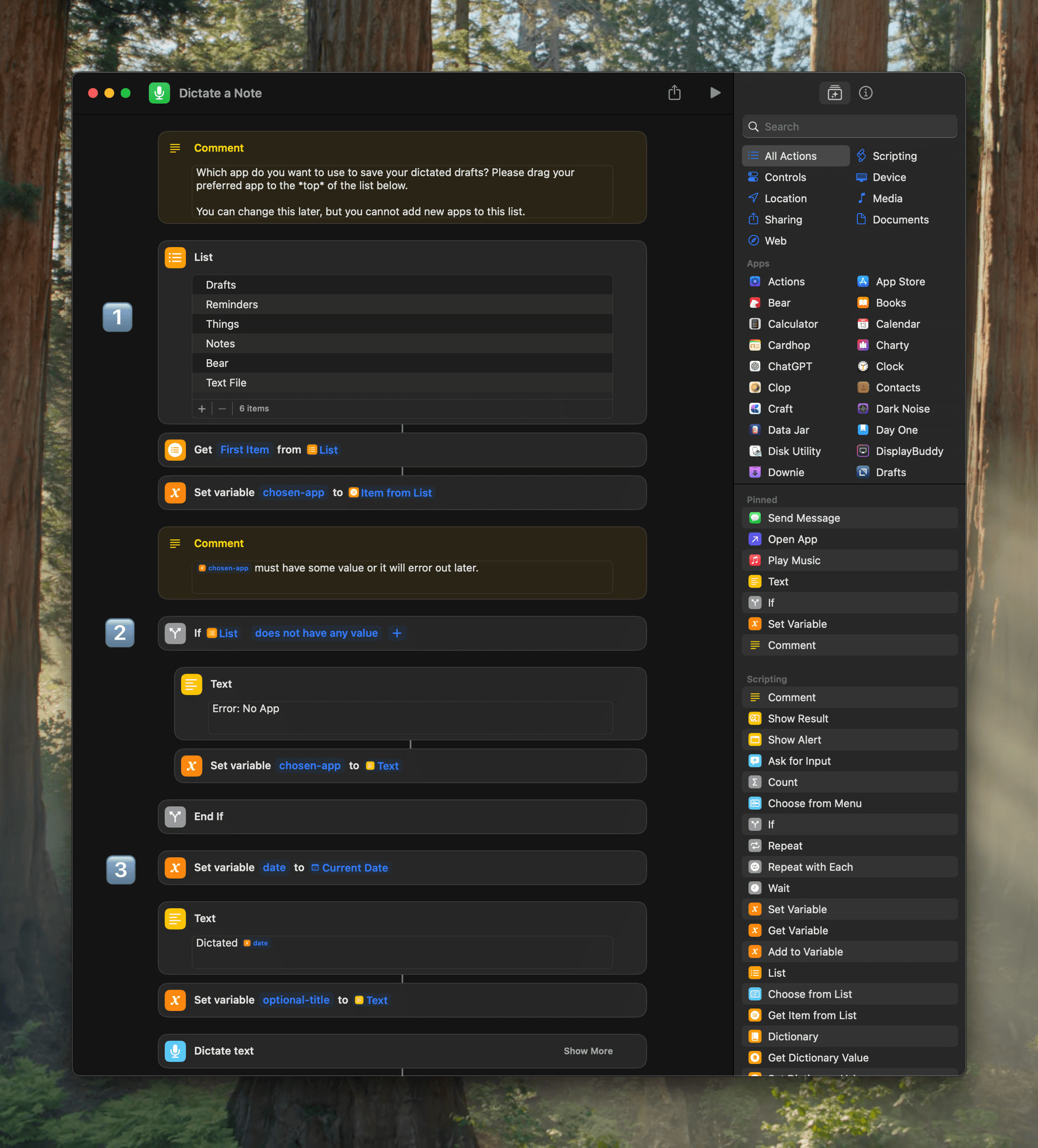Click the 'Error: No App' text field
The image size is (1038, 1148).
pyautogui.click(x=410, y=717)
